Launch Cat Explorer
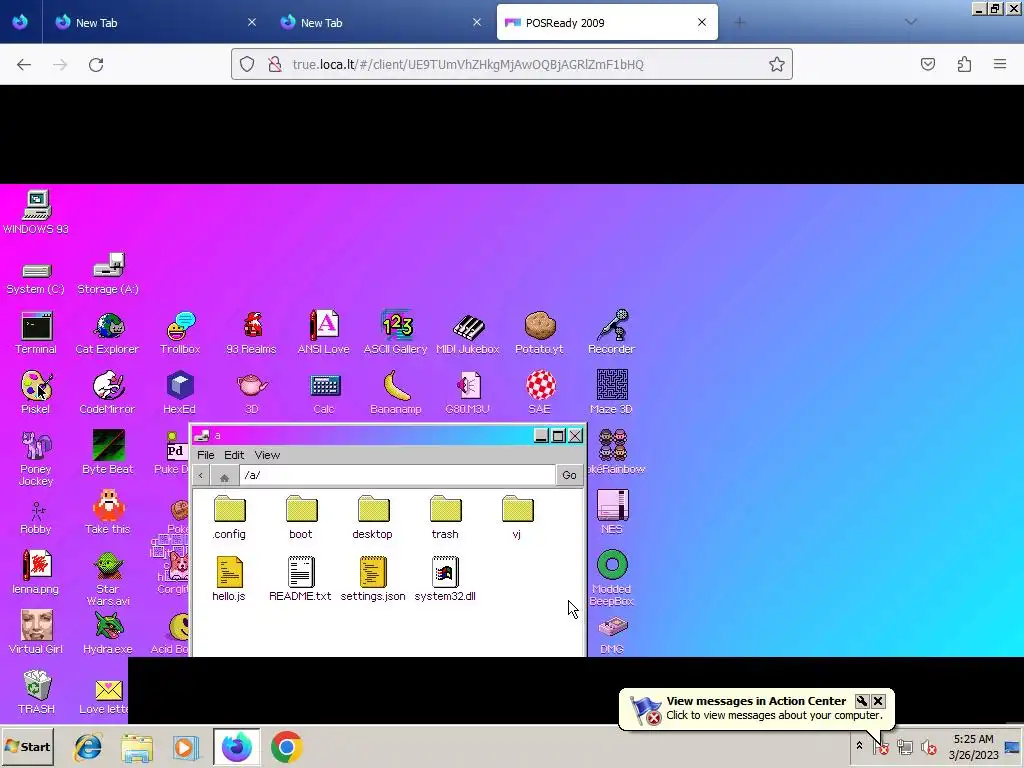The height and width of the screenshot is (768, 1024). [x=108, y=333]
